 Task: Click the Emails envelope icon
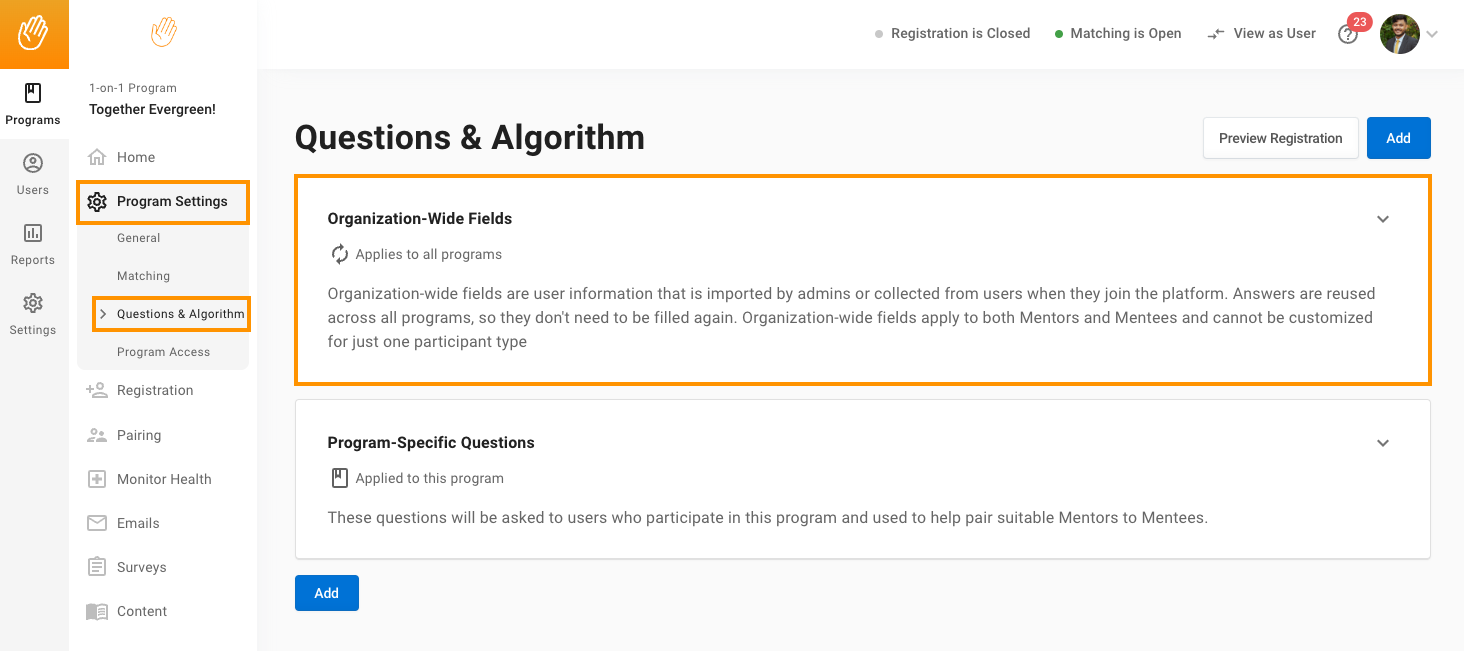(x=97, y=523)
